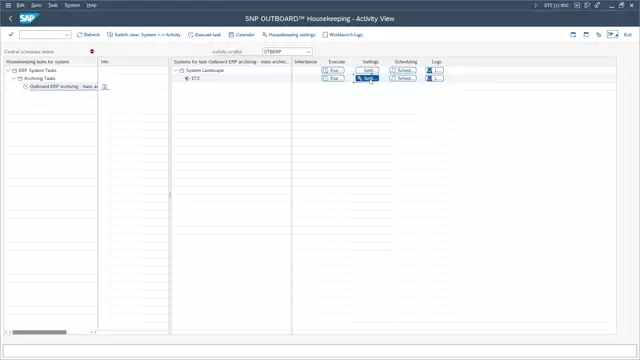Click the Inheritance column header
Viewport: 640px width, 360px height.
306,62
